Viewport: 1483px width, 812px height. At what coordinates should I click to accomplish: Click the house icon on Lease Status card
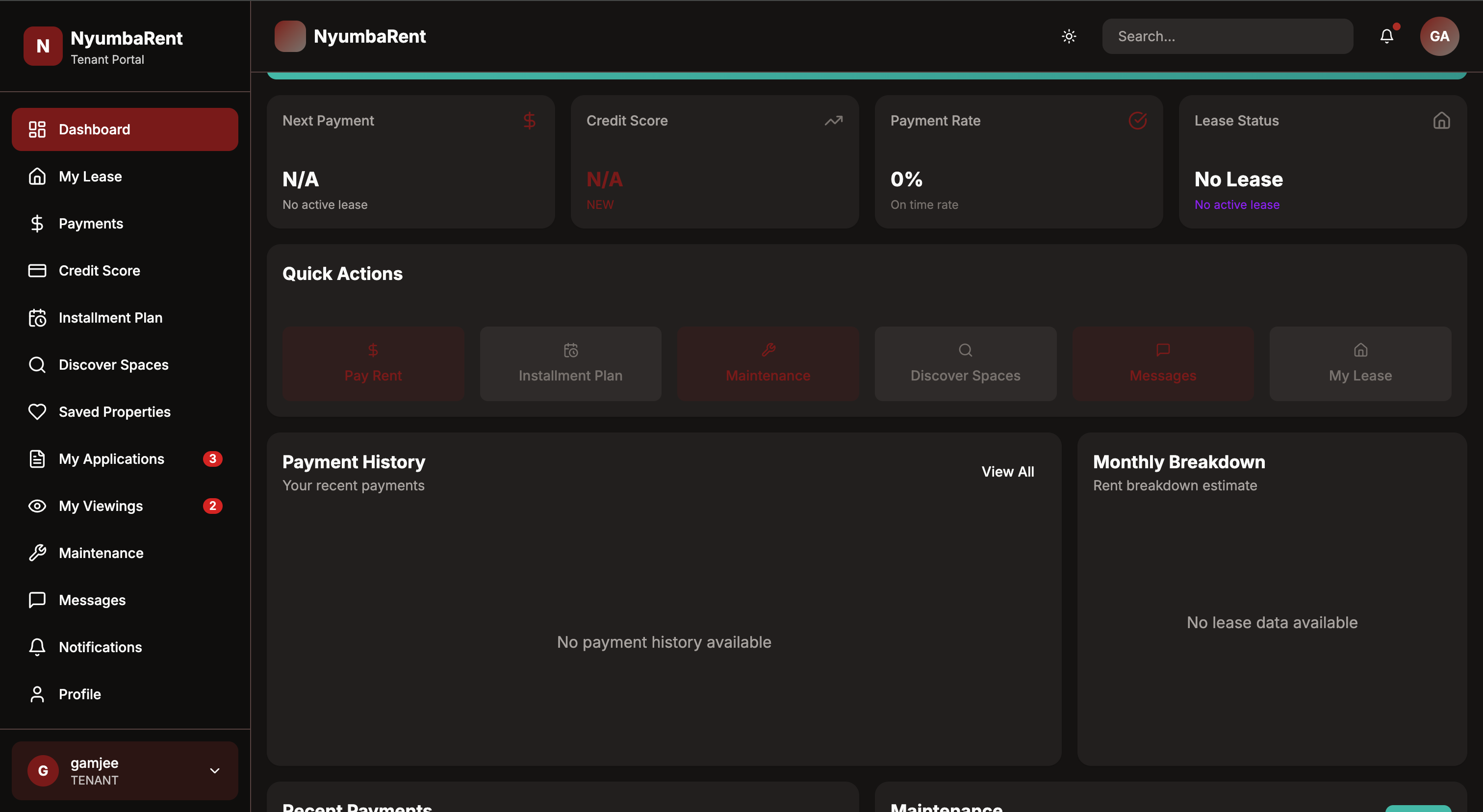point(1441,121)
